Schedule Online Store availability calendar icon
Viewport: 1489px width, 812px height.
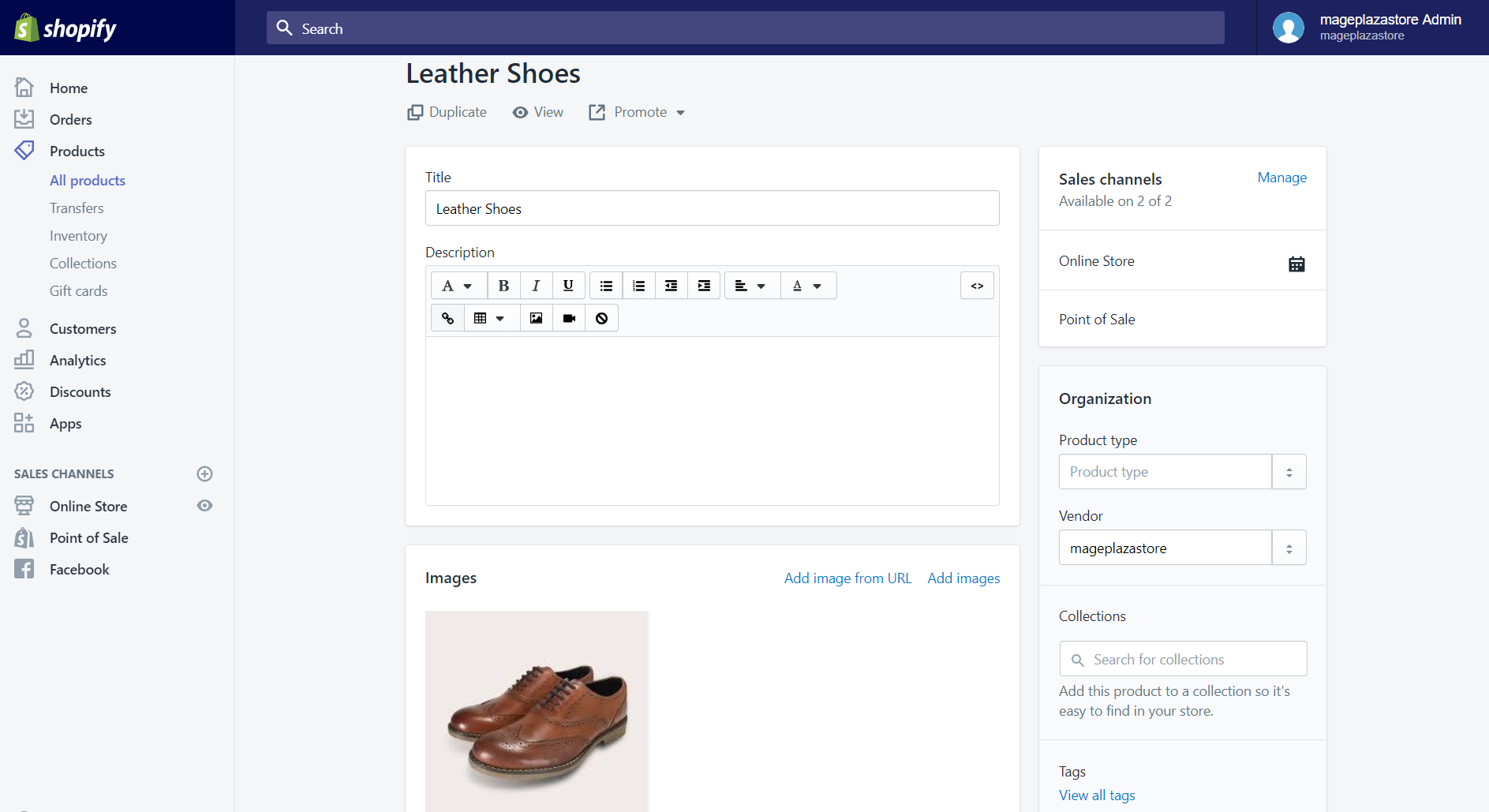coord(1296,264)
